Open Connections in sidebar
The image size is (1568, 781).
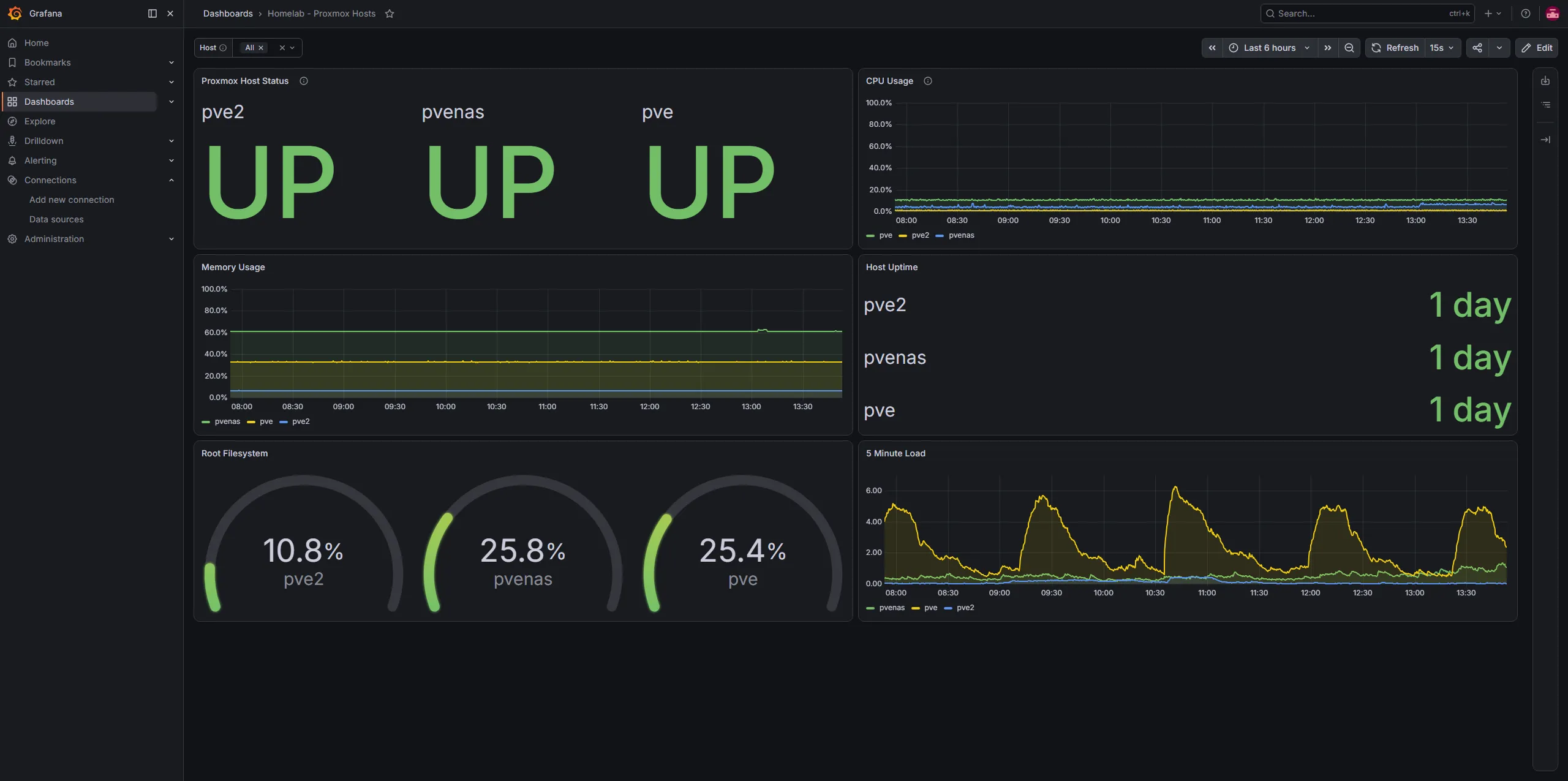(50, 180)
